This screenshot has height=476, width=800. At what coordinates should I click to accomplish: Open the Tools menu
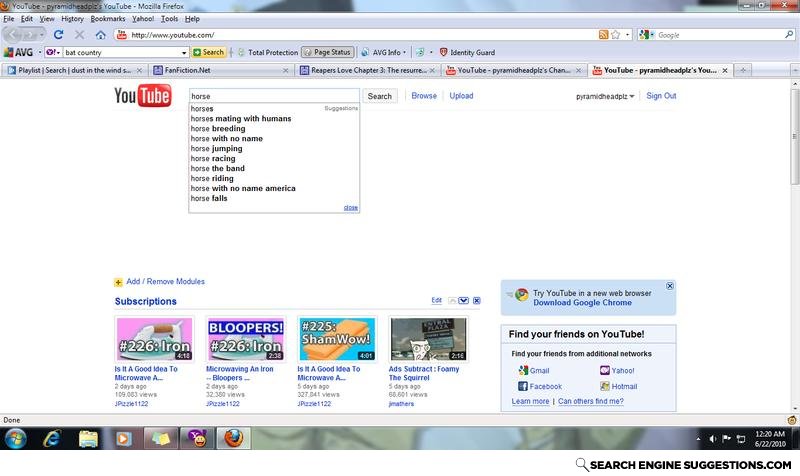tap(169, 19)
